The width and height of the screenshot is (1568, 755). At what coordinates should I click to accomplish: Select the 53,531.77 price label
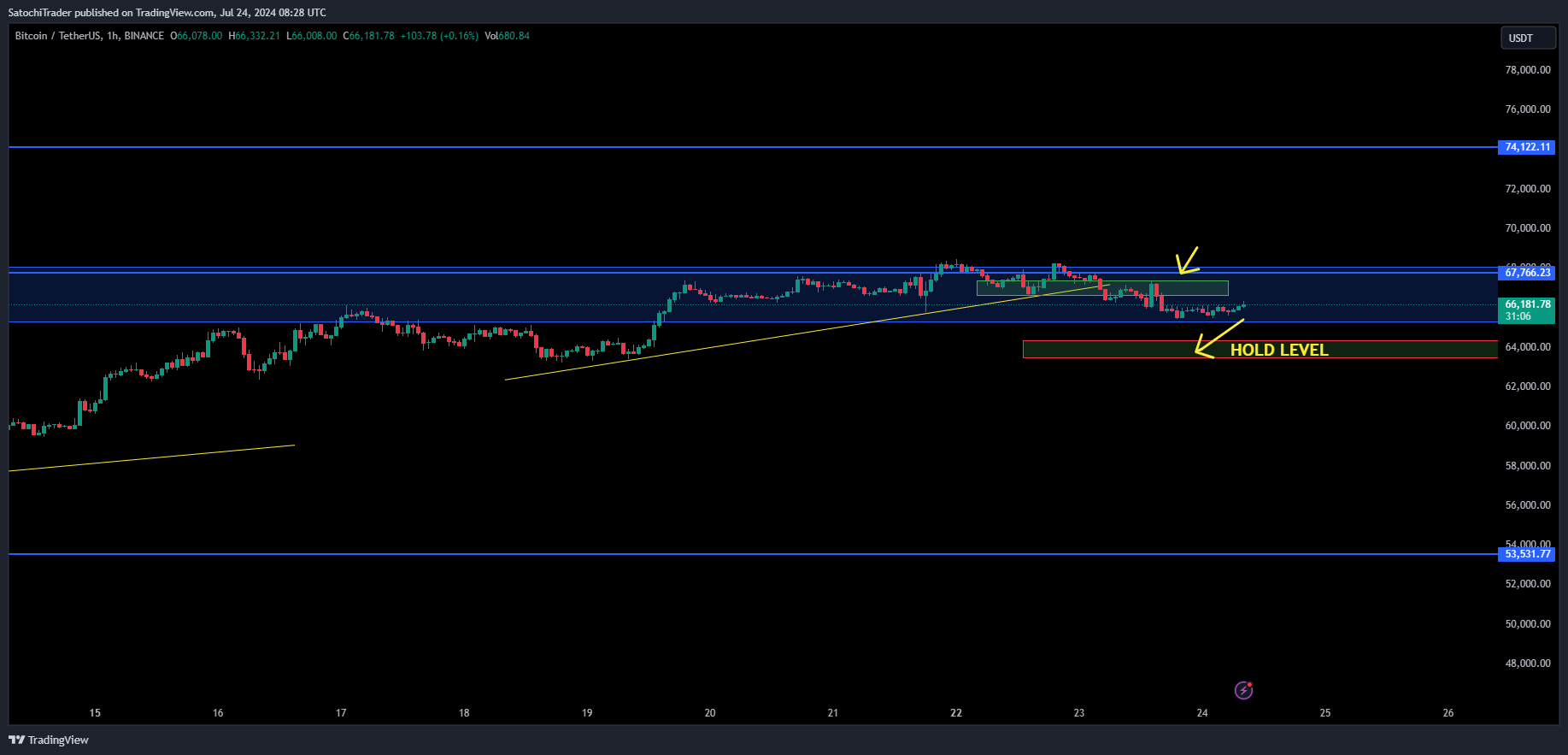click(x=1526, y=554)
